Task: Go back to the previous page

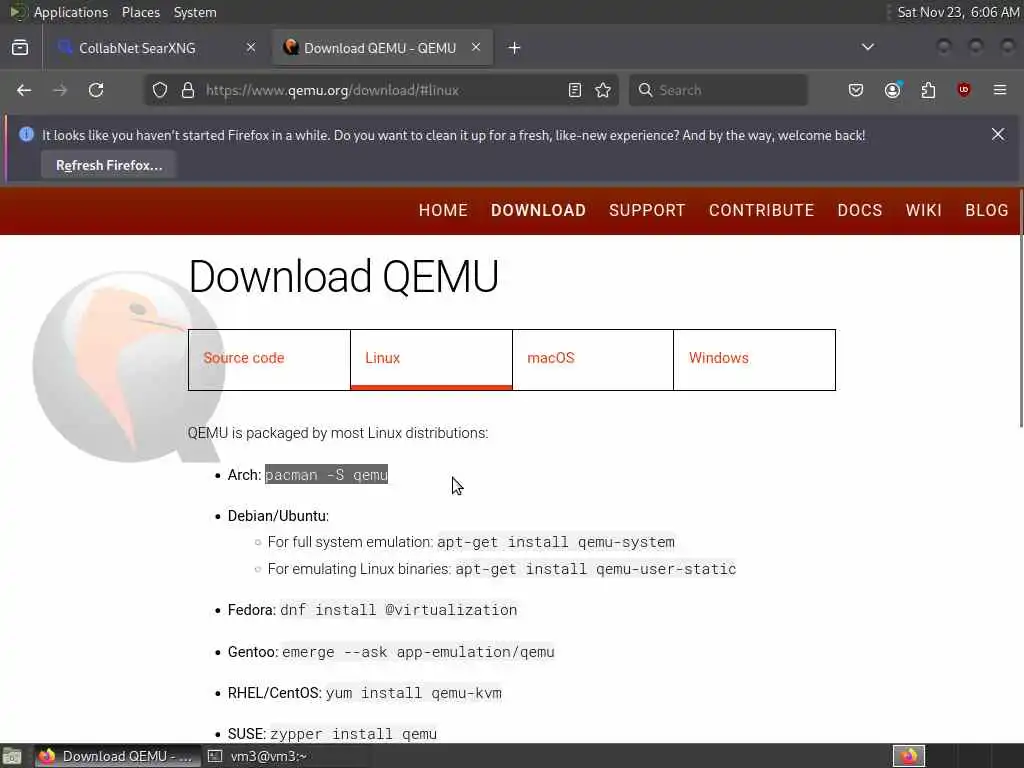Action: pos(24,90)
